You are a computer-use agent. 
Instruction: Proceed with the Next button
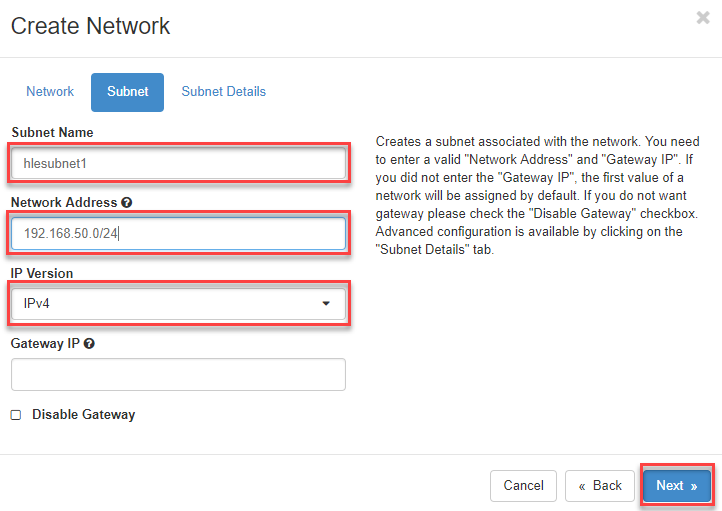tap(676, 486)
